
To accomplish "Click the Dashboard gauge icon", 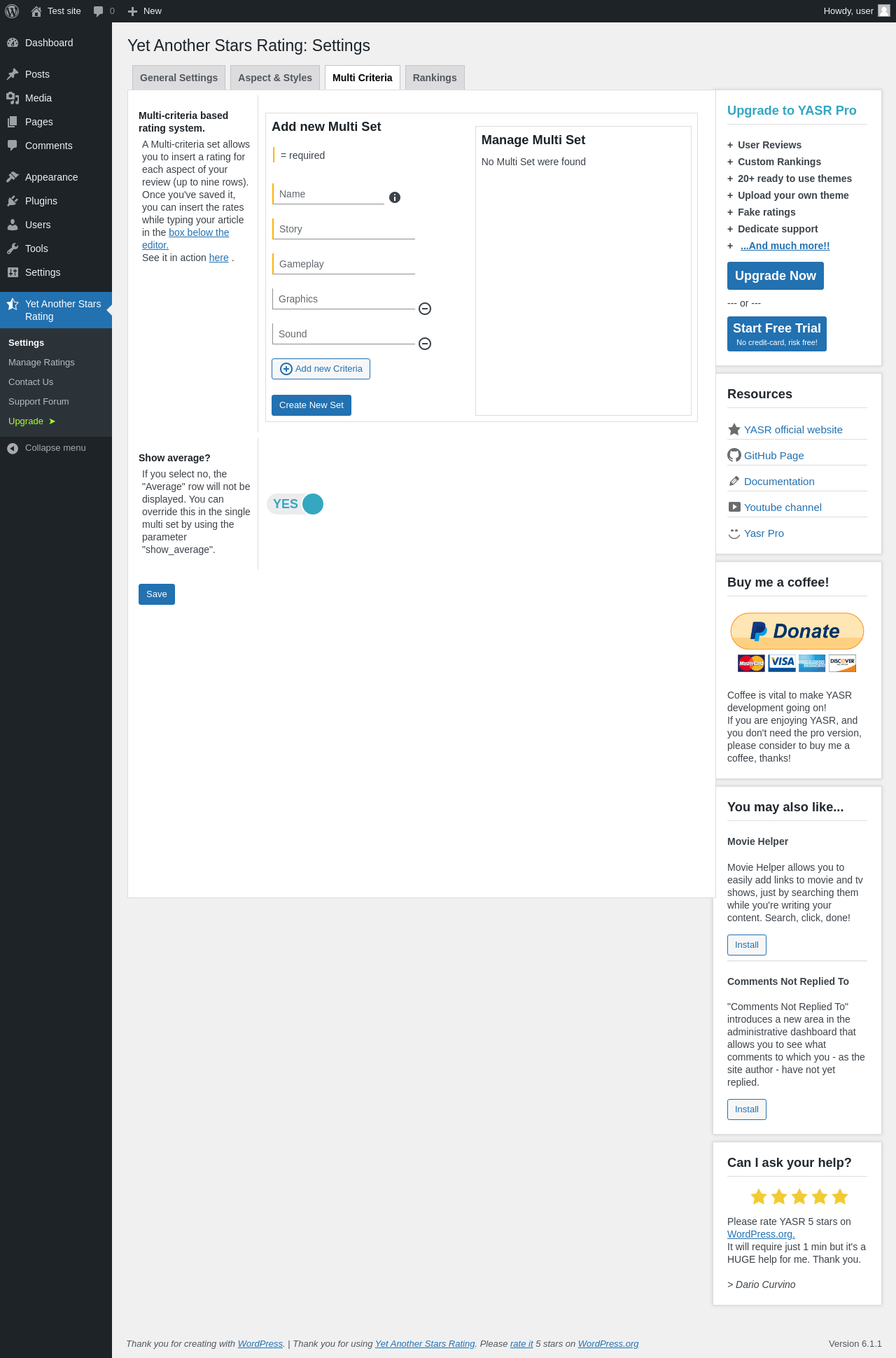I will tap(13, 43).
